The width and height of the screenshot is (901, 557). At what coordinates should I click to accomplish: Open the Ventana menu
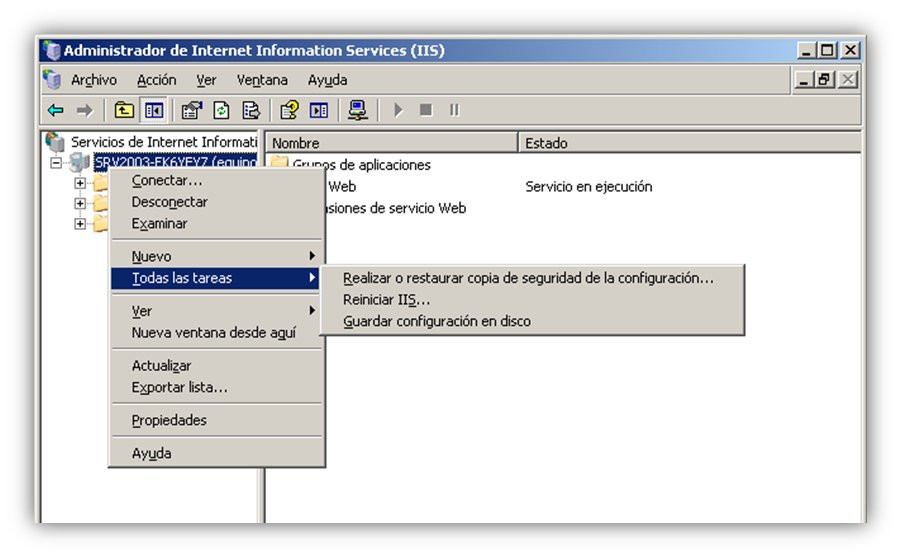click(262, 80)
